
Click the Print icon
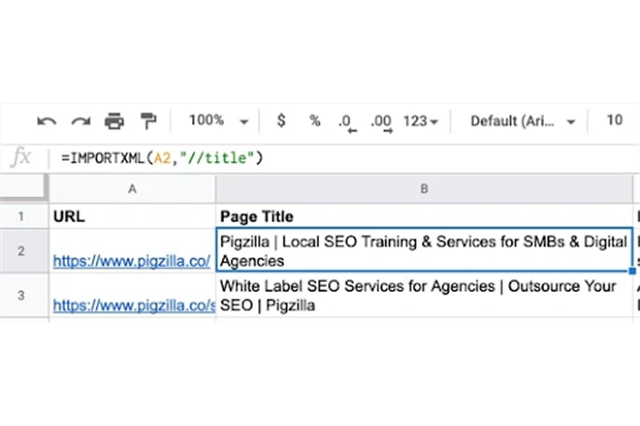tap(115, 121)
